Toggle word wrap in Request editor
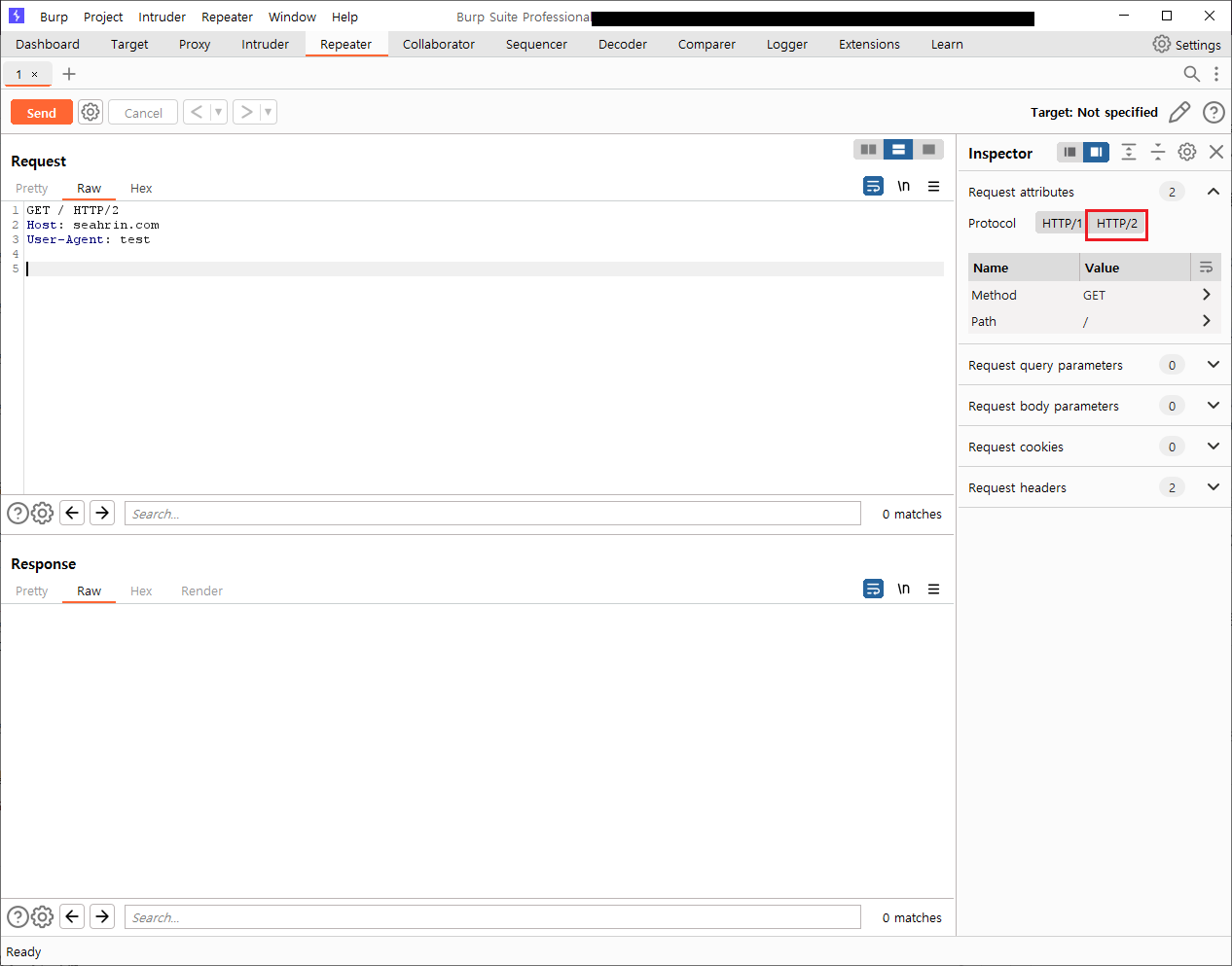 click(874, 186)
